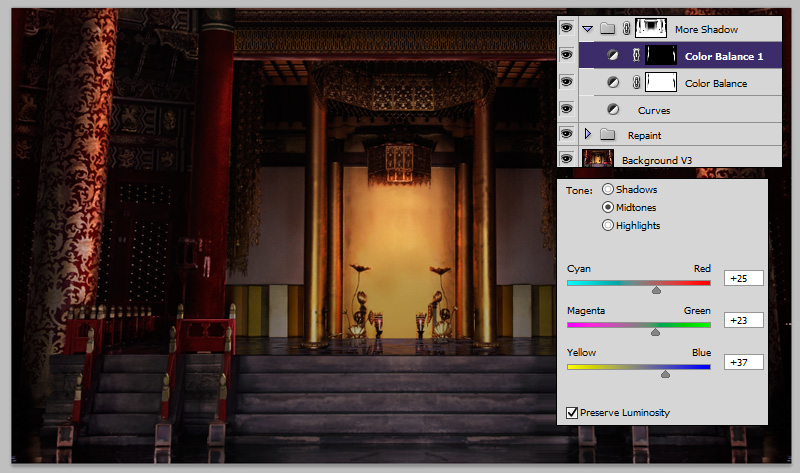Screen dimensions: 800x473
Task: Choose the Highlights tone option
Action: (607, 225)
